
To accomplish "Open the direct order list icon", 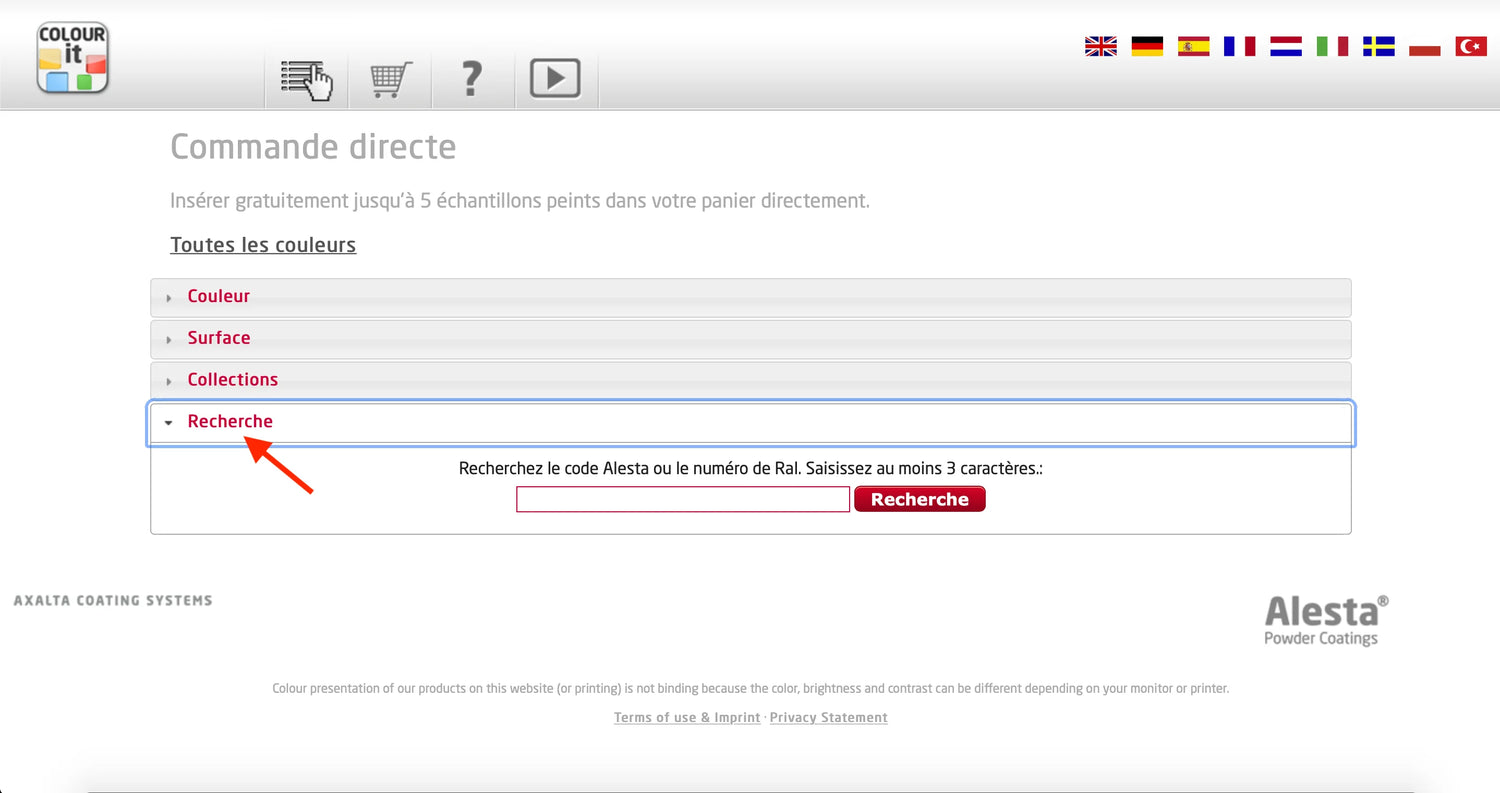I will point(307,79).
